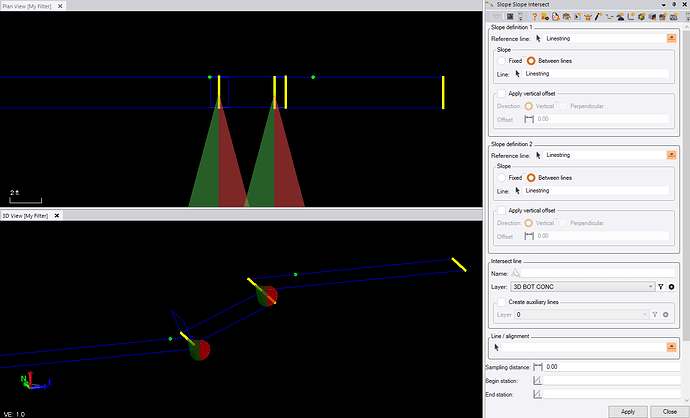Open help via orange question mark icon
Screen dimensions: 690x418
(x=535, y=17)
